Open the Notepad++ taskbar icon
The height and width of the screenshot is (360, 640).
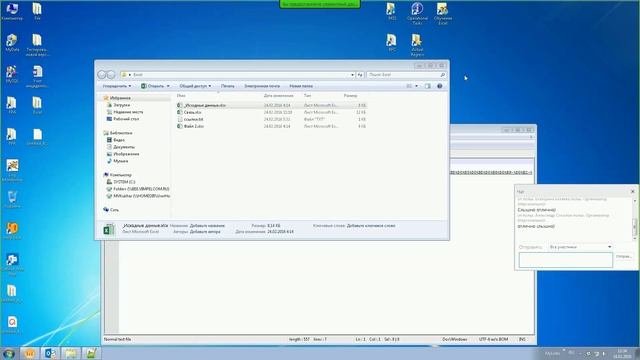click(x=91, y=353)
